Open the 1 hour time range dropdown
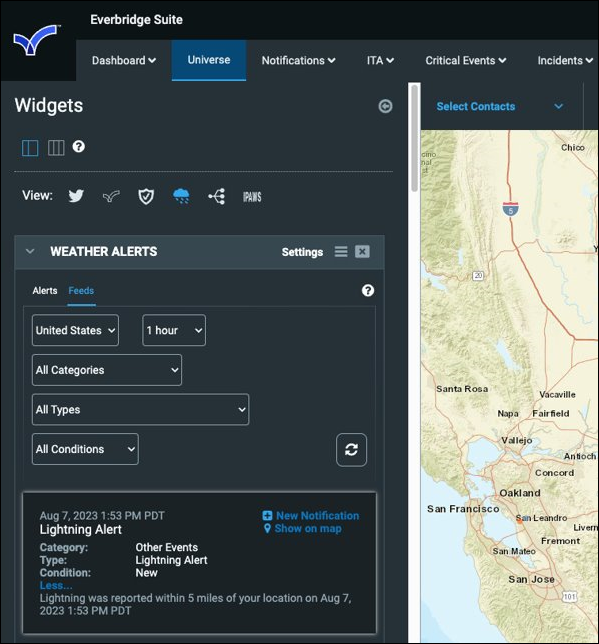The image size is (599, 644). [x=174, y=330]
